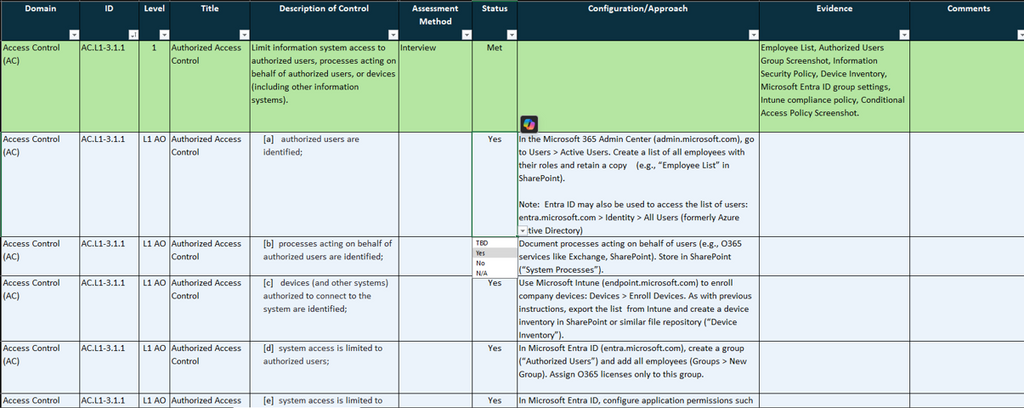The width and height of the screenshot is (1024, 408).
Task: Select the 'Limit information system access' description cell
Action: click(x=324, y=86)
